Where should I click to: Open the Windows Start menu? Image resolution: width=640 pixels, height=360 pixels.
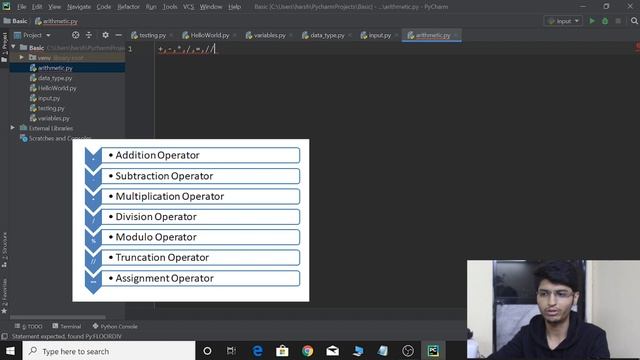tap(10, 351)
